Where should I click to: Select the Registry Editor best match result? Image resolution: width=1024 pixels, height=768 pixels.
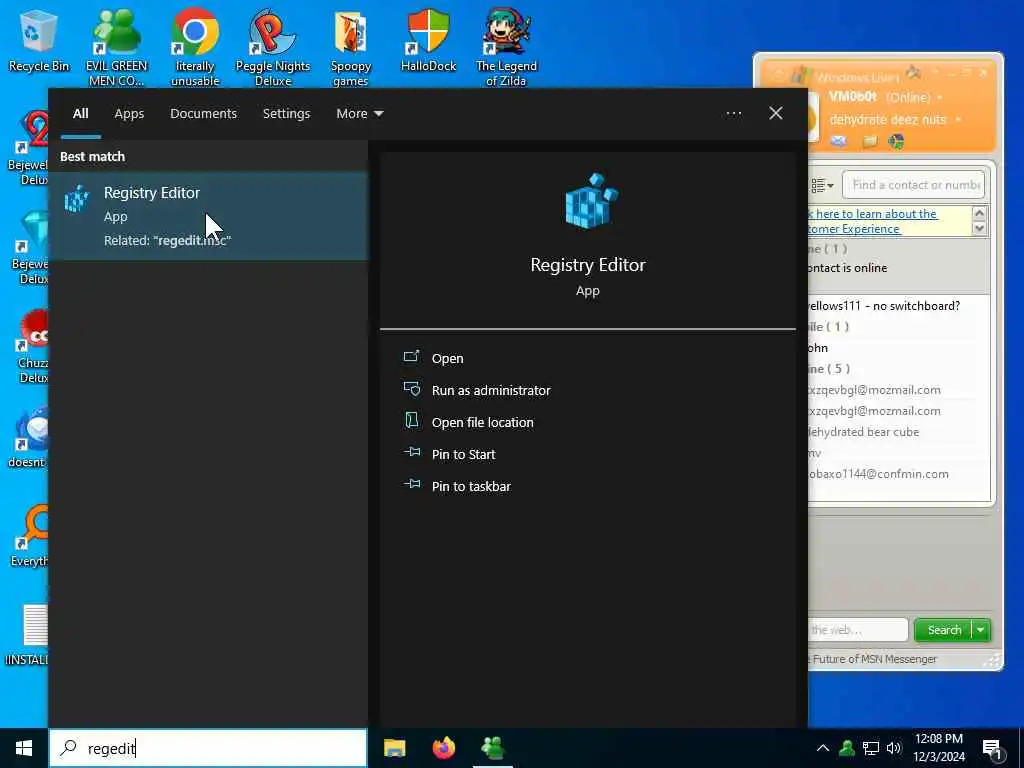(208, 216)
